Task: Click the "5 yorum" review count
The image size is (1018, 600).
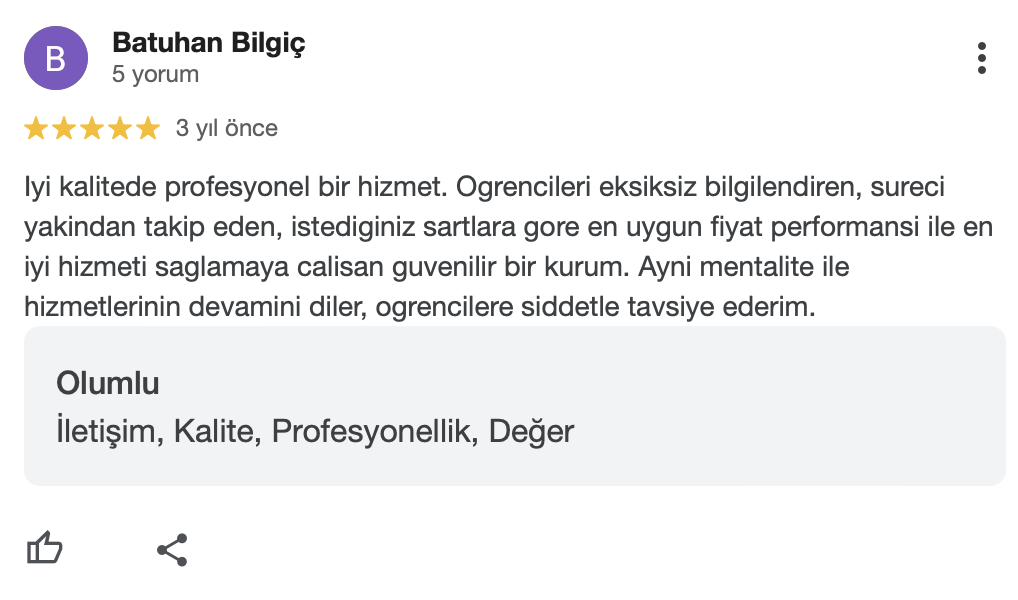Action: (155, 74)
